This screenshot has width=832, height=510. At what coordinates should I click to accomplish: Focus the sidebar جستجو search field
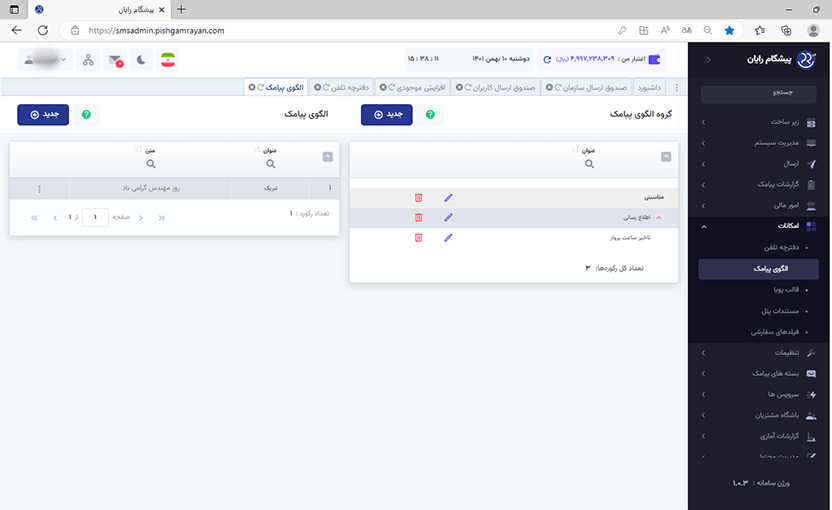pyautogui.click(x=759, y=93)
